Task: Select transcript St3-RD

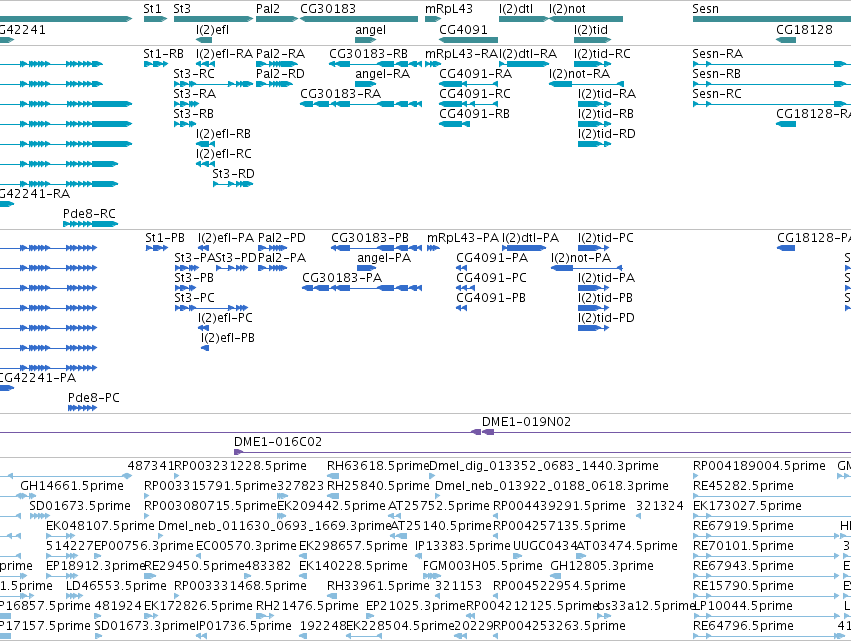Action: (233, 184)
